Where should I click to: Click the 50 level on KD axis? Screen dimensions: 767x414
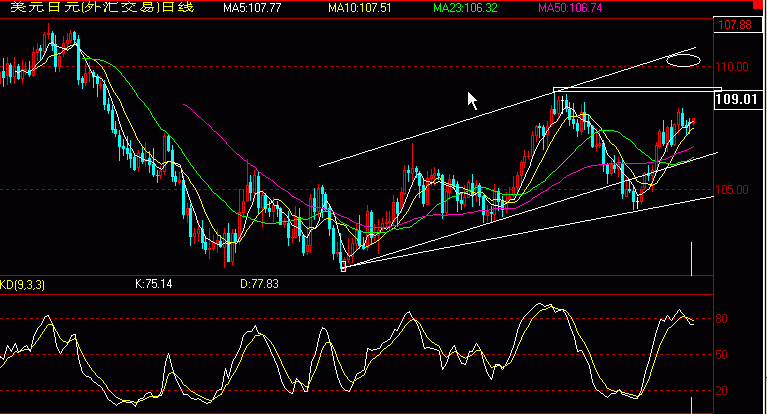[722, 355]
